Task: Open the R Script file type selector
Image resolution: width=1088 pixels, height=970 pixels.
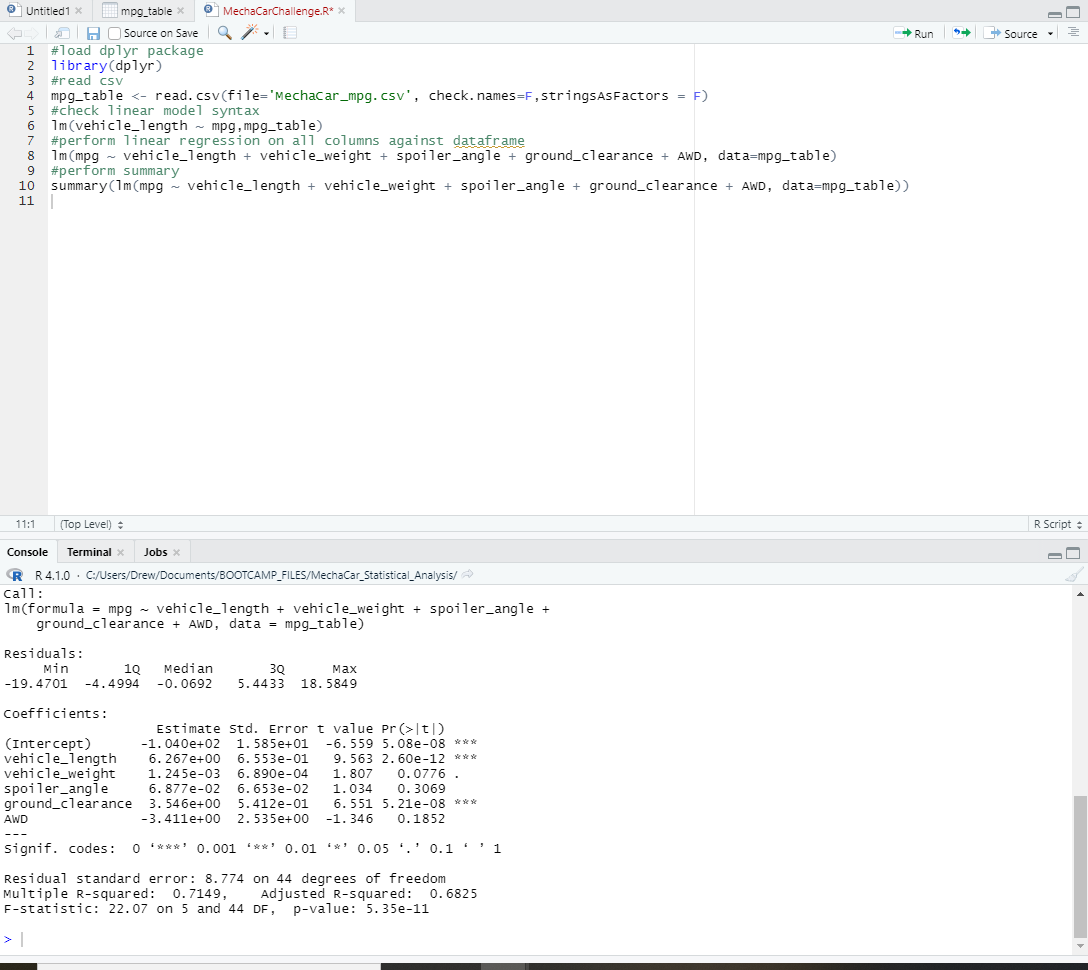Action: tap(1057, 525)
